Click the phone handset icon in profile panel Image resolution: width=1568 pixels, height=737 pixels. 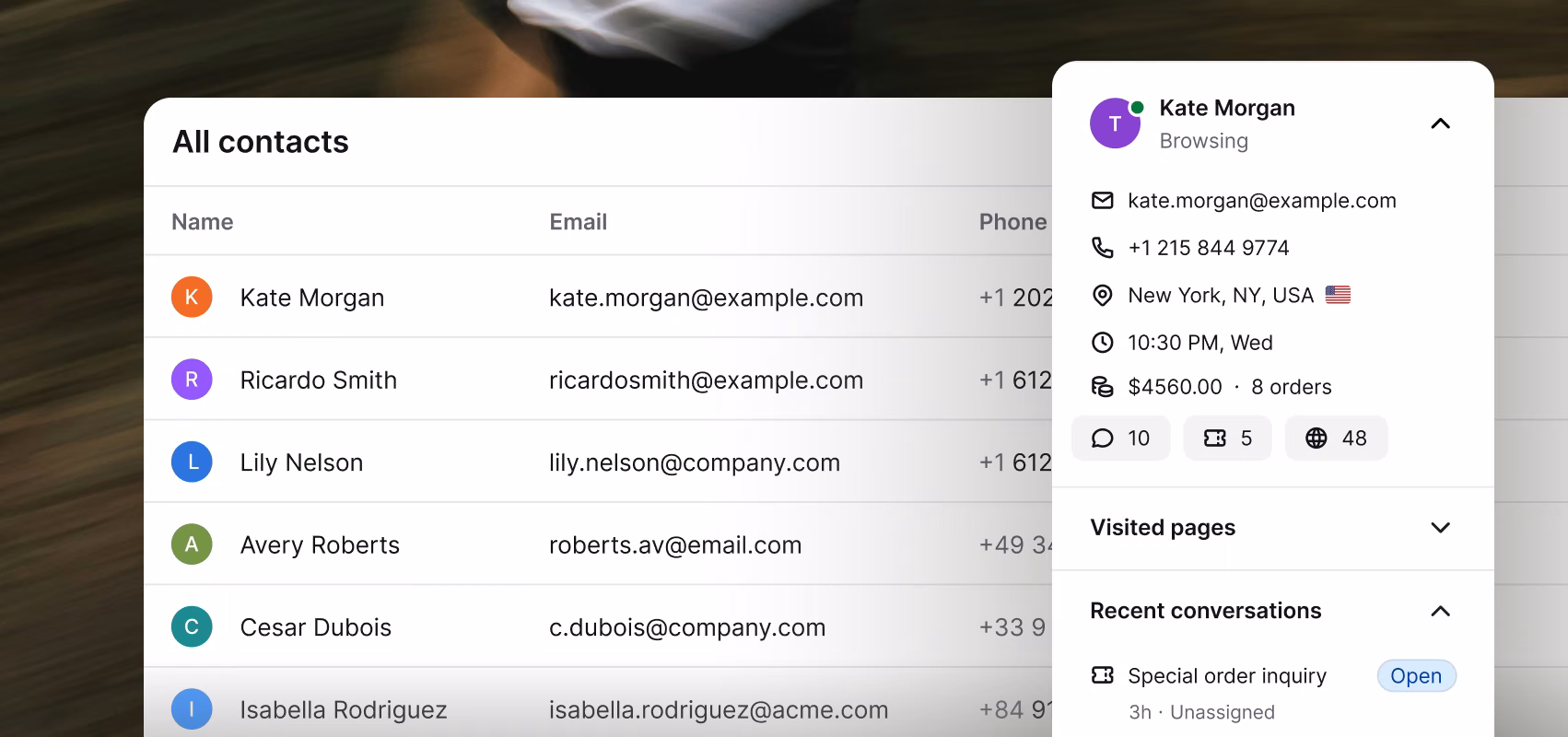coord(1102,247)
